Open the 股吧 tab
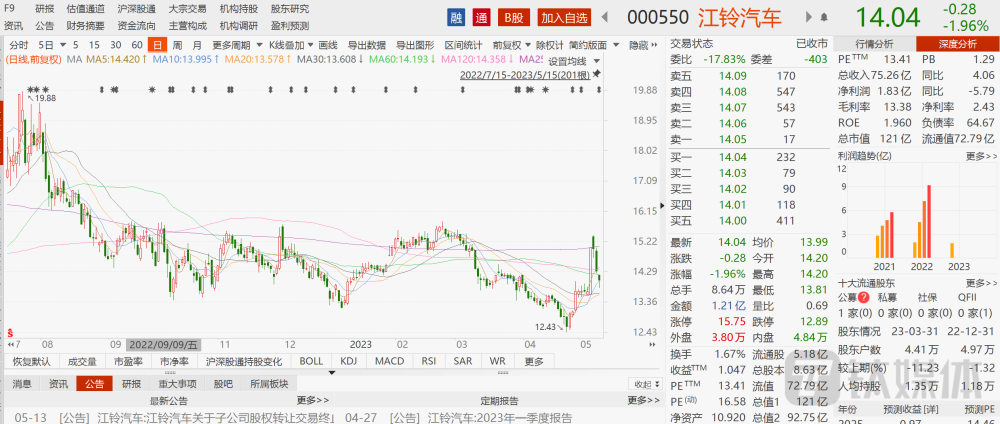1000x424 pixels. tap(223, 384)
